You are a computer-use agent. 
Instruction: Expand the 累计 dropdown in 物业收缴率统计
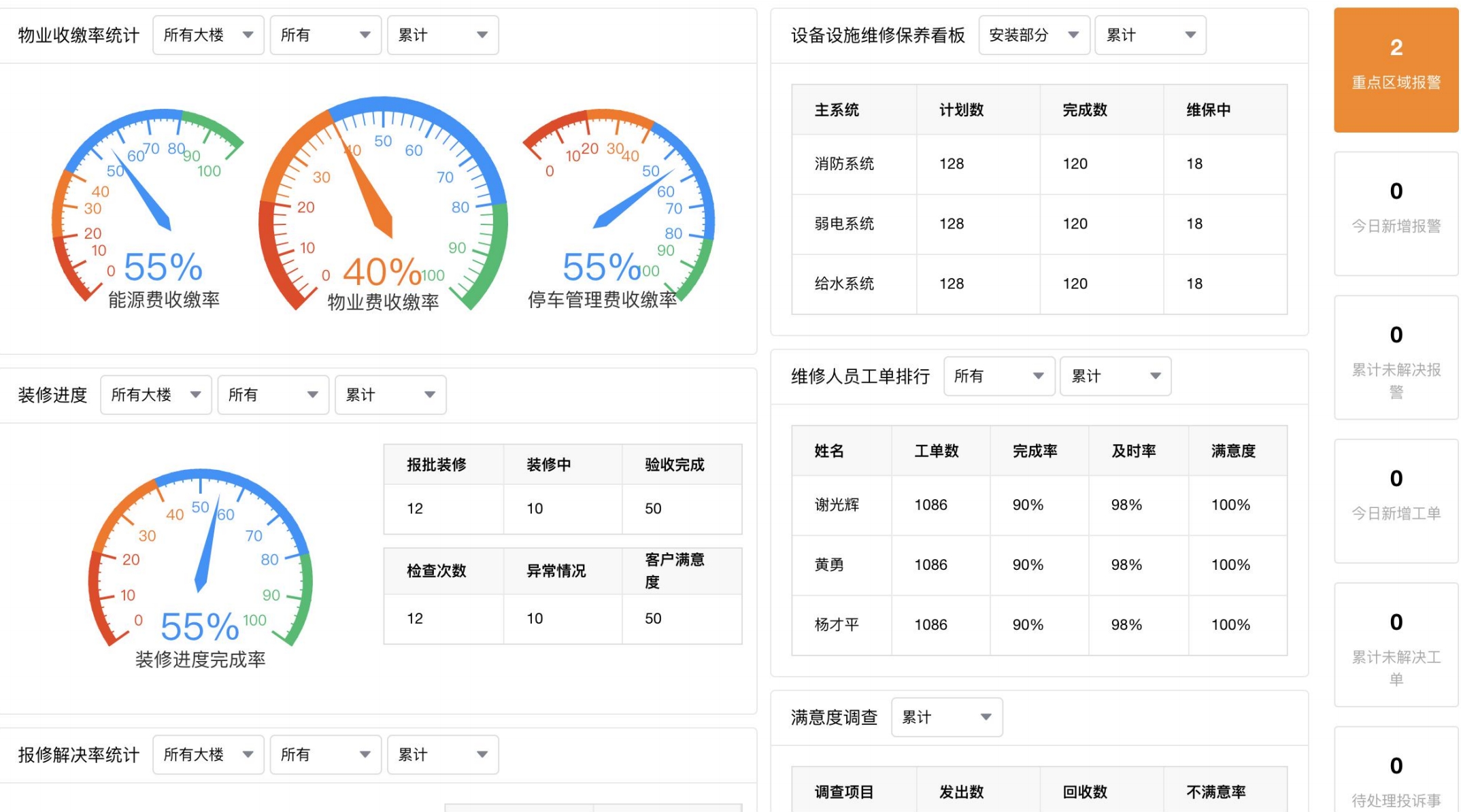[443, 35]
